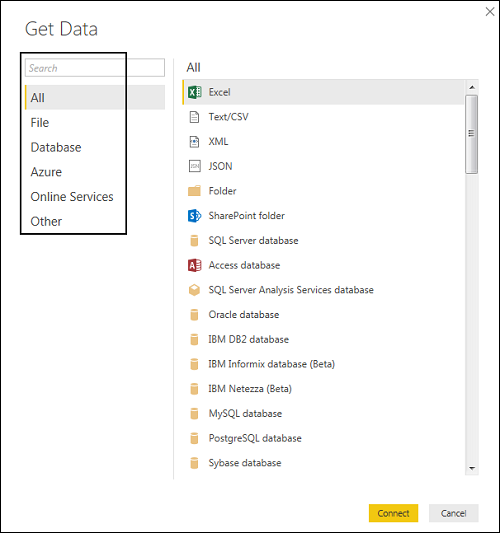Viewport: 500px width, 533px height.
Task: Click the Excel icon in the list
Action: 194,92
